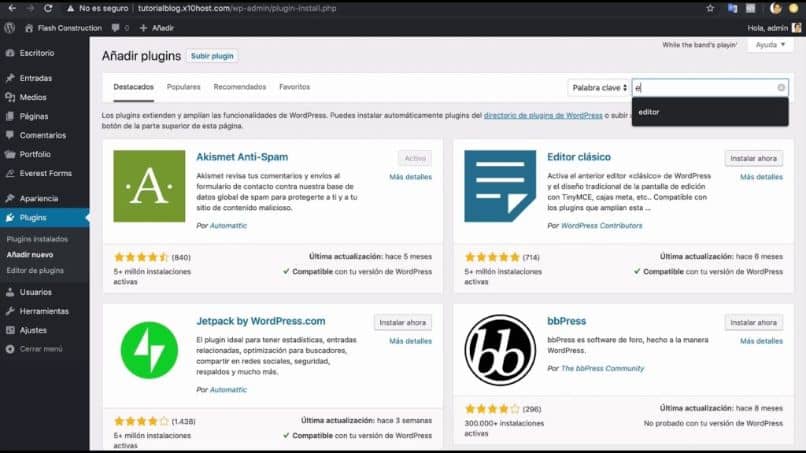Install bbPress with Instalar ahora
The width and height of the screenshot is (806, 453).
click(754, 322)
